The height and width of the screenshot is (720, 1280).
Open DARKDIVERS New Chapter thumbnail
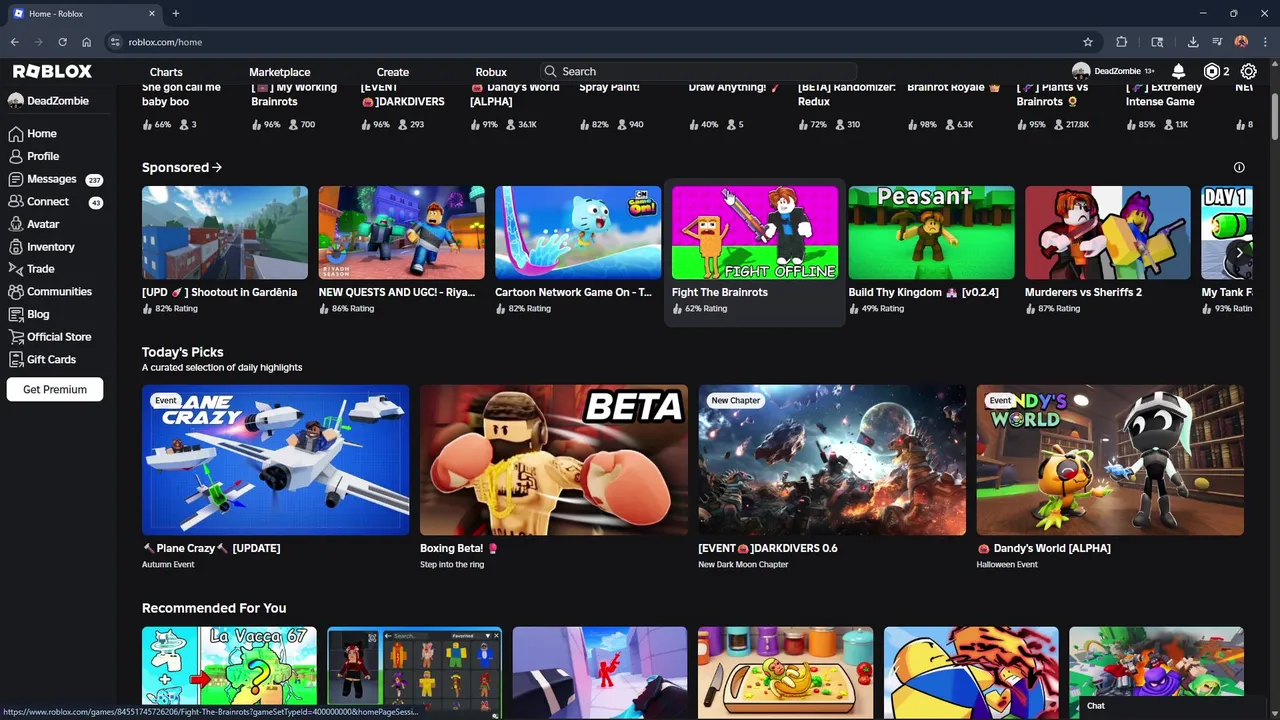[832, 460]
